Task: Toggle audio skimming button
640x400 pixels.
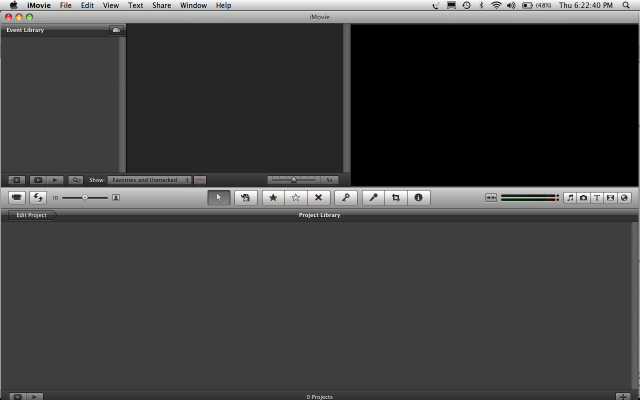Action: 491,198
